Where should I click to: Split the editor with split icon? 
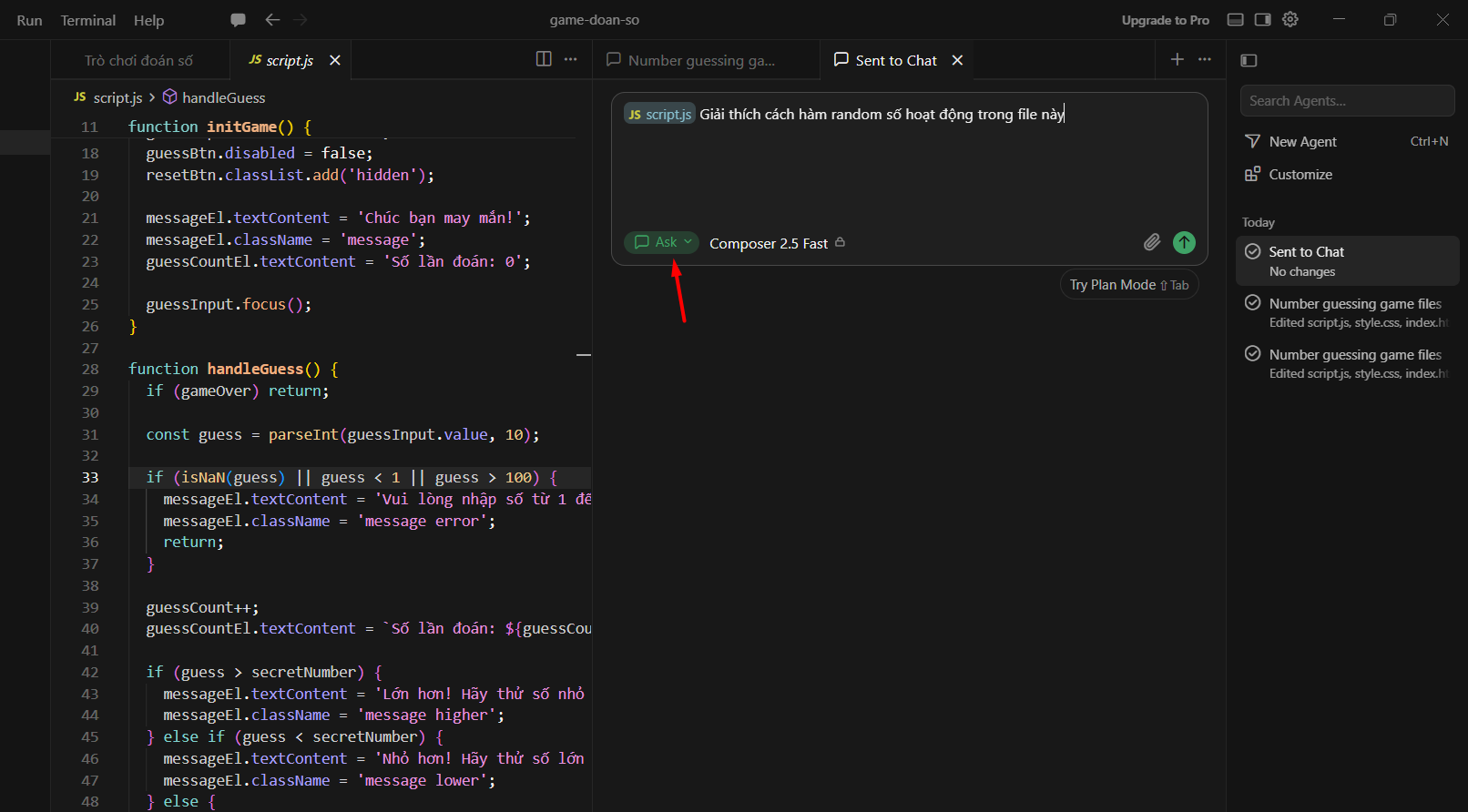544,59
